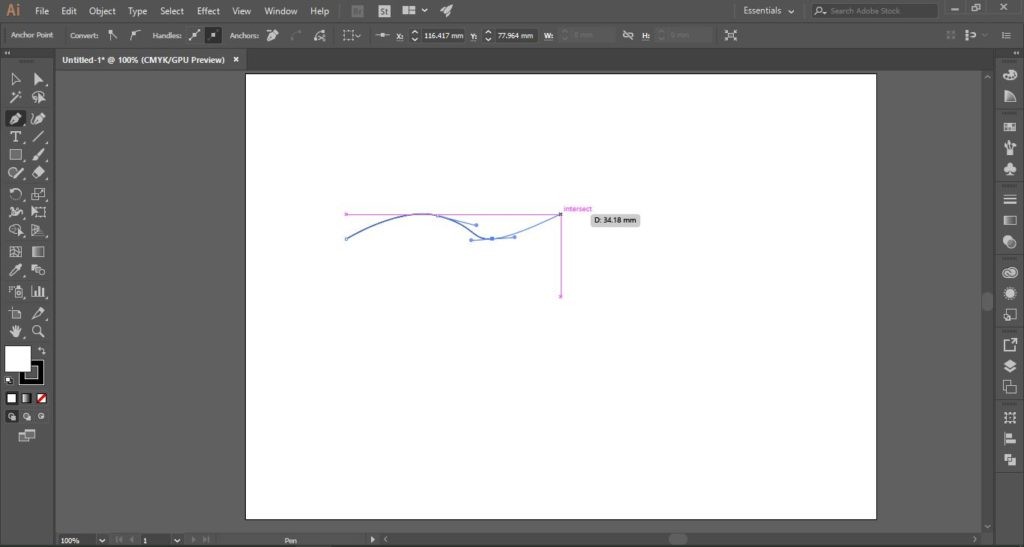This screenshot has width=1024, height=547.
Task: Select the Shaper tool
Action: (16, 173)
